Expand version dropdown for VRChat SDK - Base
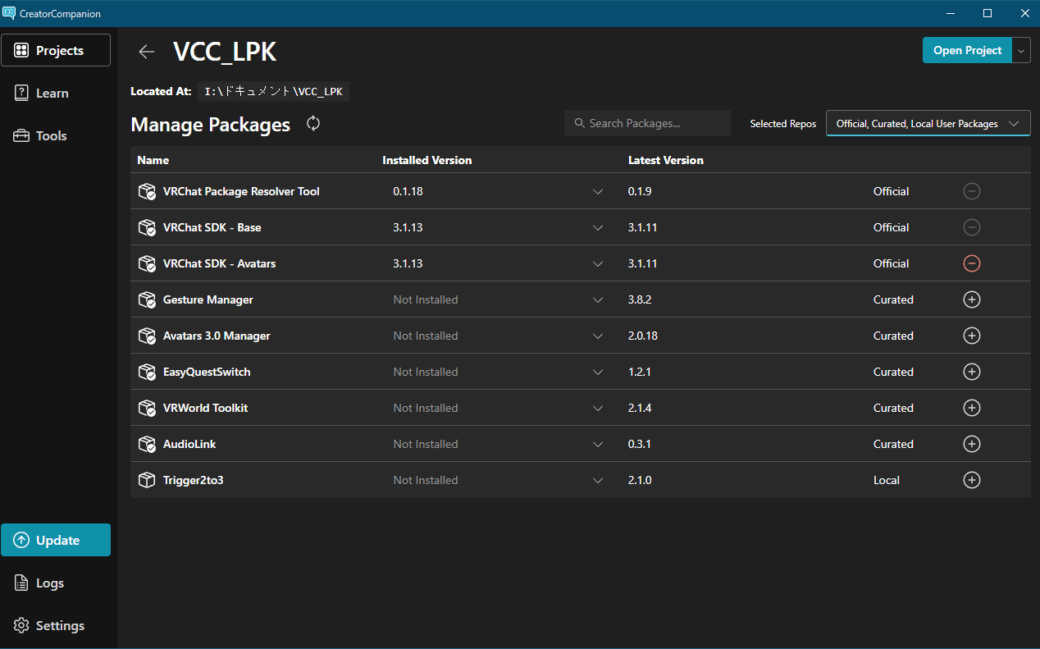 (598, 228)
